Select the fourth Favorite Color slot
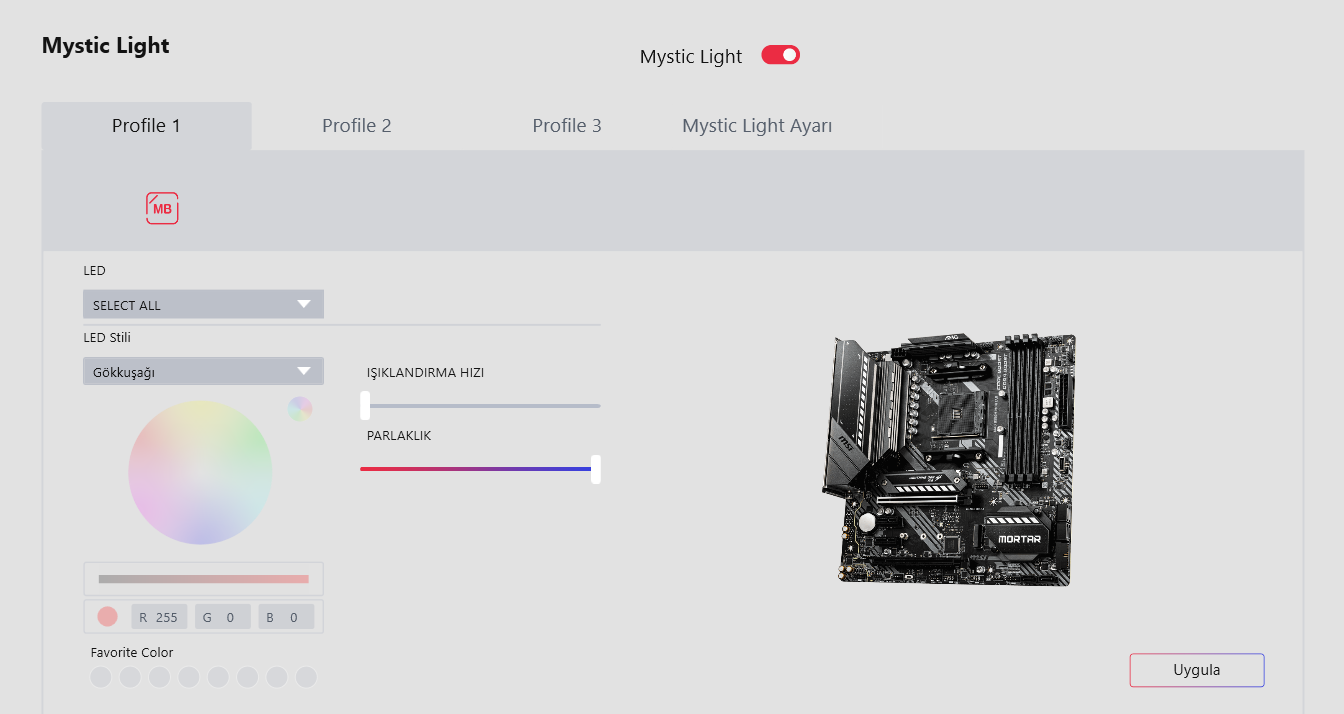This screenshot has width=1344, height=714. (x=189, y=678)
